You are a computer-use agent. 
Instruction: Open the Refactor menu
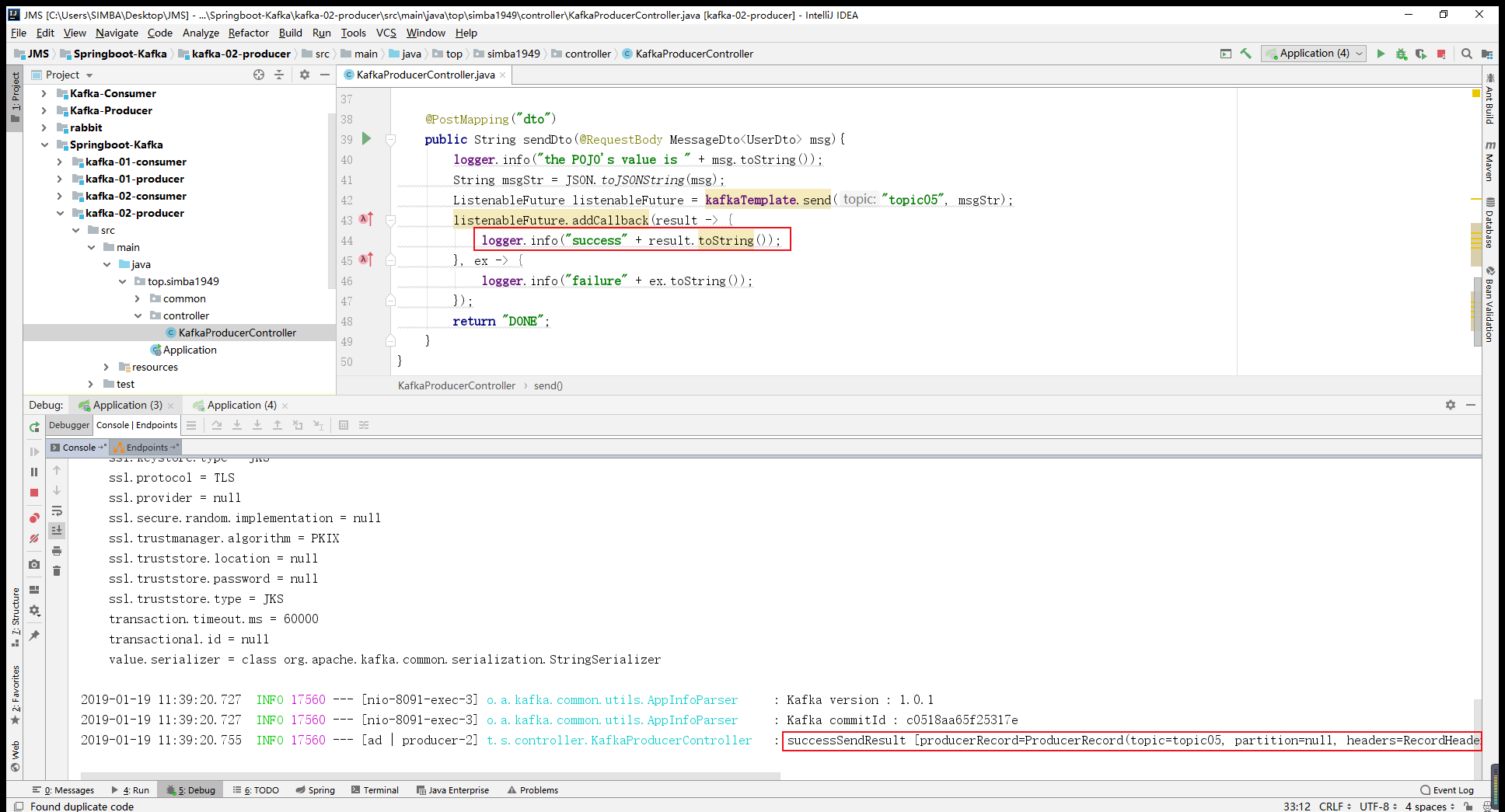point(248,33)
